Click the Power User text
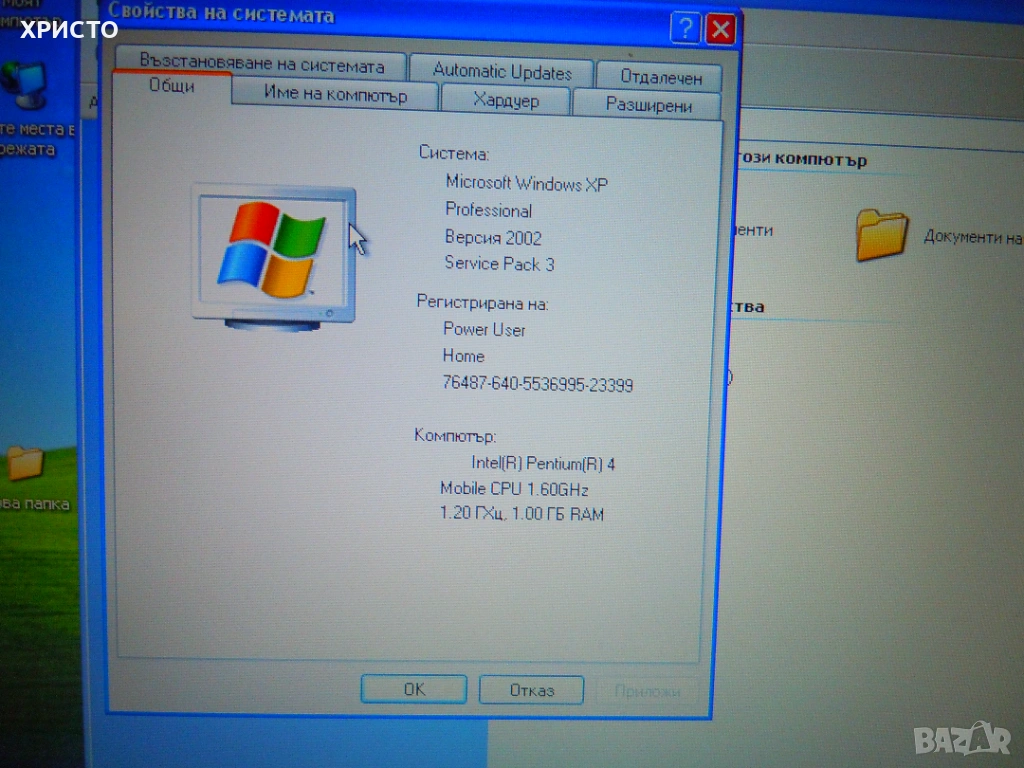This screenshot has height=768, width=1024. [484, 329]
